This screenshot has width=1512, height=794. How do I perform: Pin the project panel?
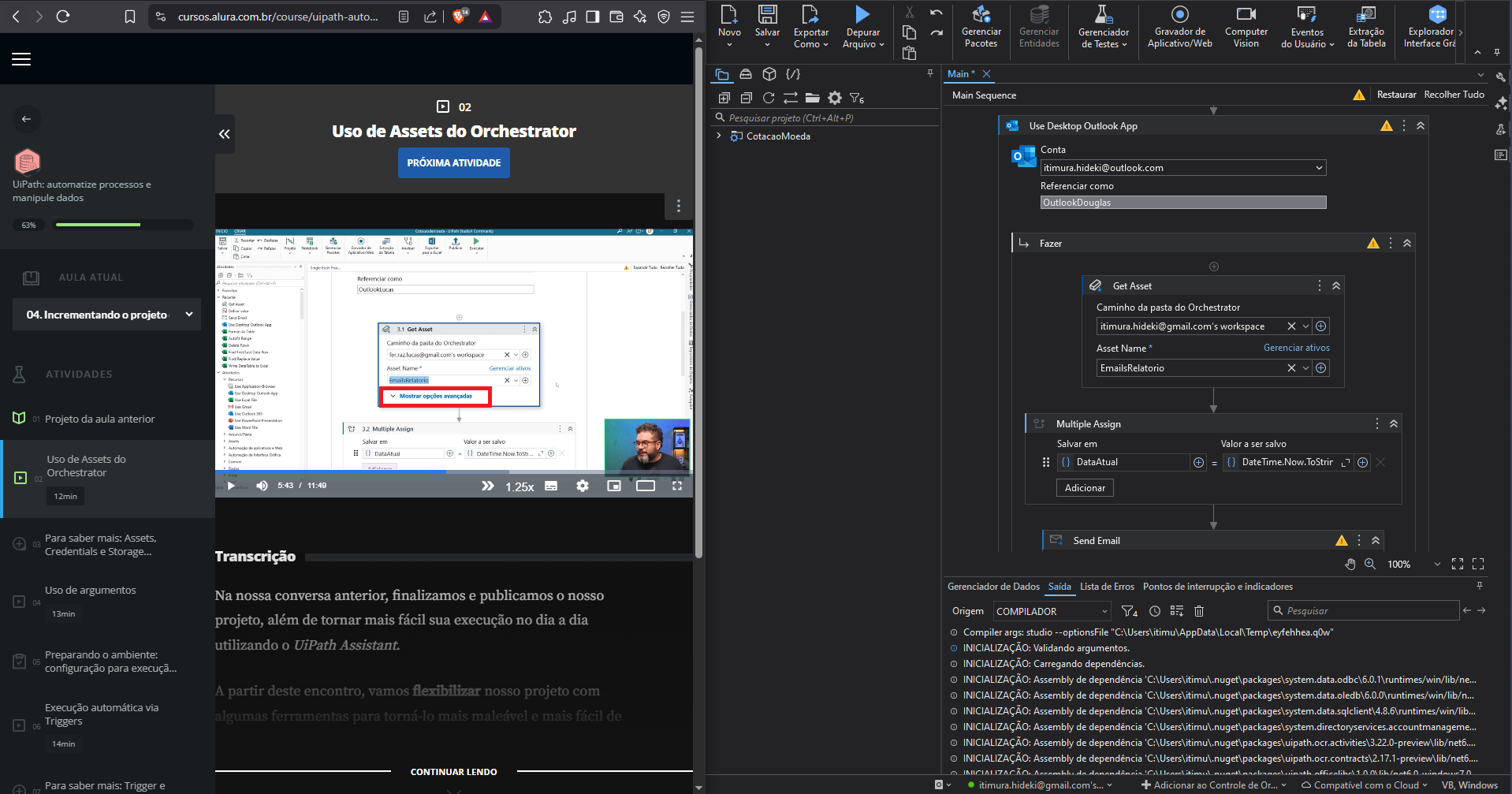coord(930,73)
